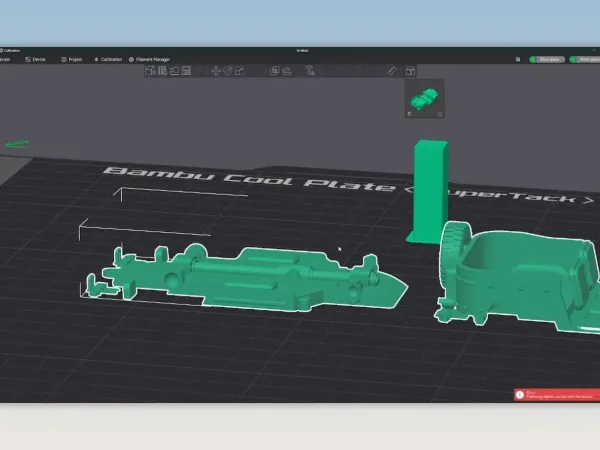Click the Add plate grid icon
Viewport: 600px width, 450px height.
point(162,71)
